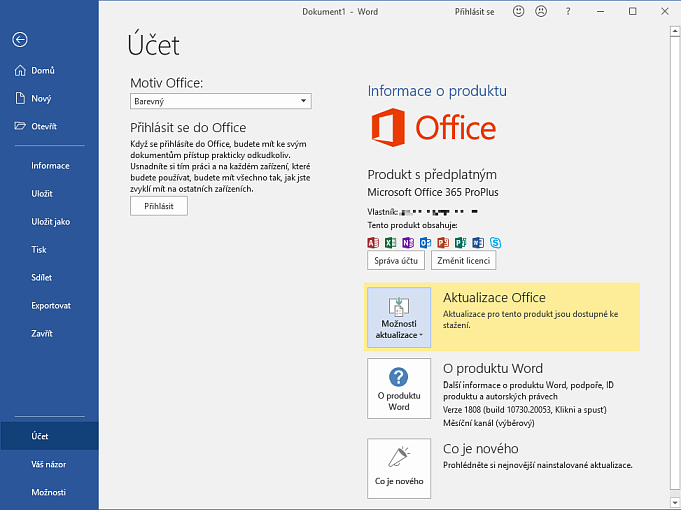Screen dimensions: 681x510
Task: Click the Aktualizace Office heading
Action: tap(494, 297)
